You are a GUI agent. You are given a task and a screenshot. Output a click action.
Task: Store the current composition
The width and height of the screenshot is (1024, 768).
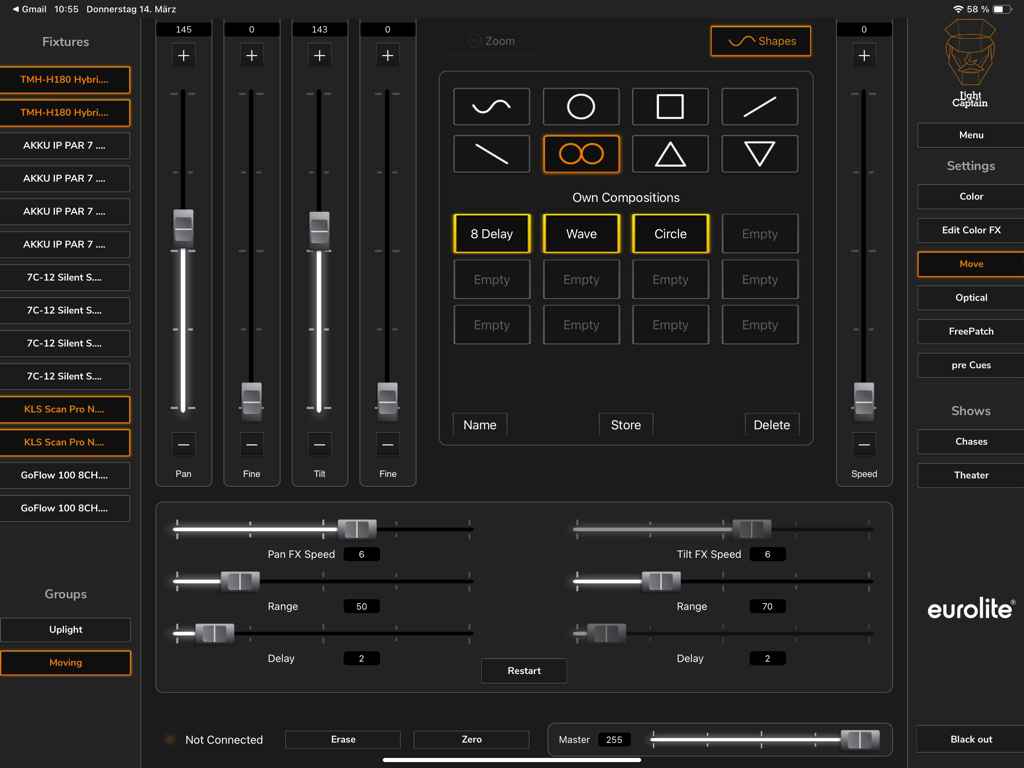pos(625,424)
